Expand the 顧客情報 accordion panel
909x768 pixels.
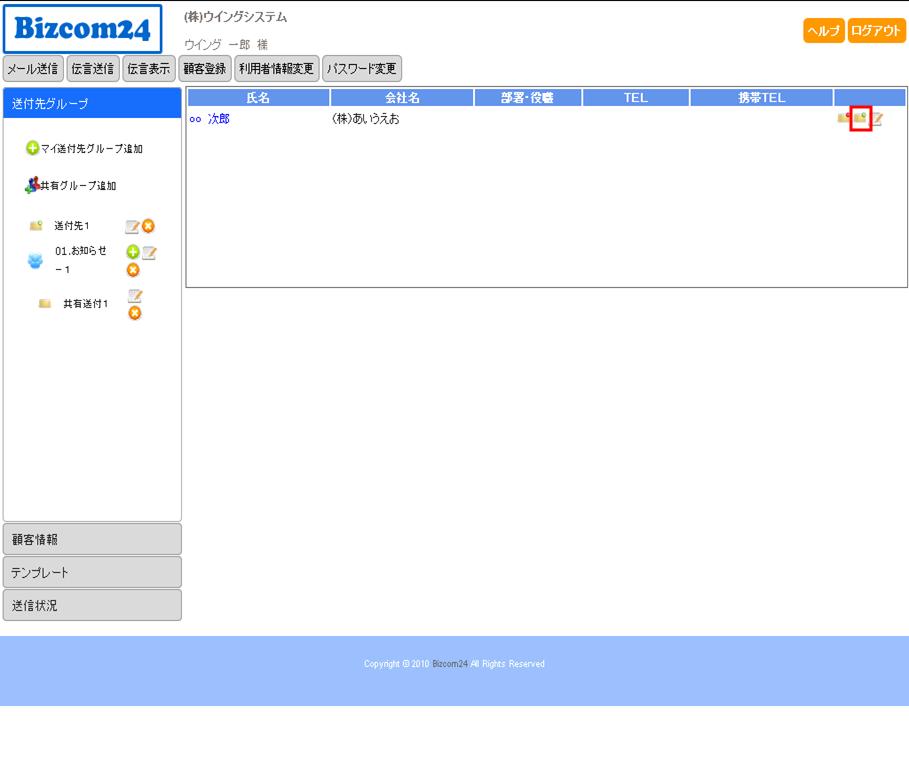92,539
